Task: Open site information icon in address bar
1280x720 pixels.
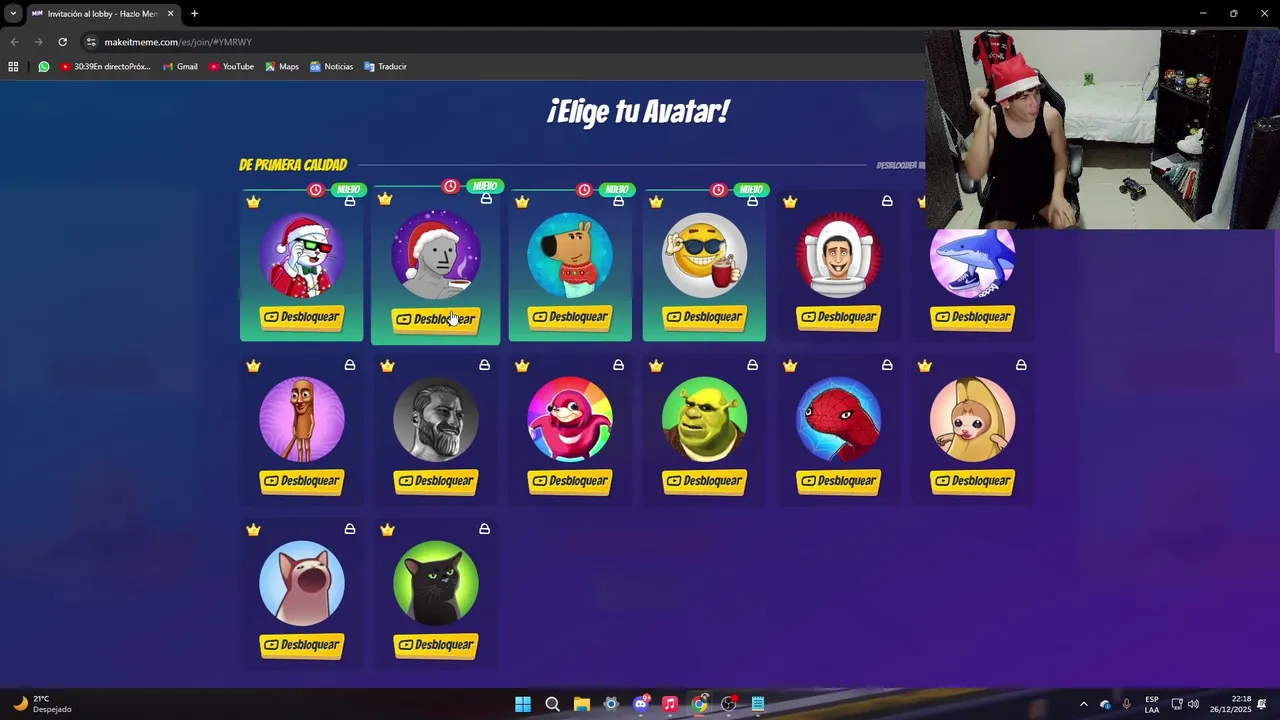Action: click(x=91, y=42)
